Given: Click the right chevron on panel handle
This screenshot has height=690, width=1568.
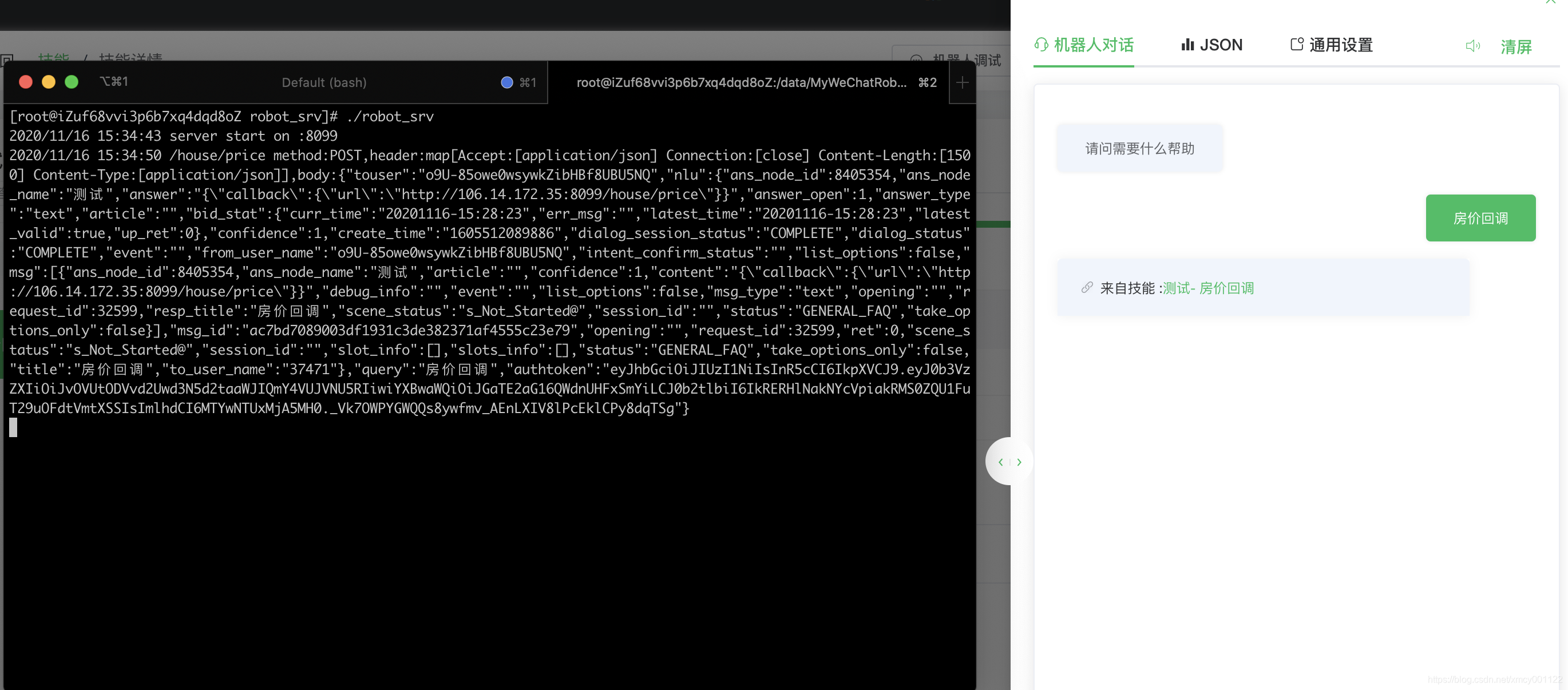Looking at the screenshot, I should 1019,462.
